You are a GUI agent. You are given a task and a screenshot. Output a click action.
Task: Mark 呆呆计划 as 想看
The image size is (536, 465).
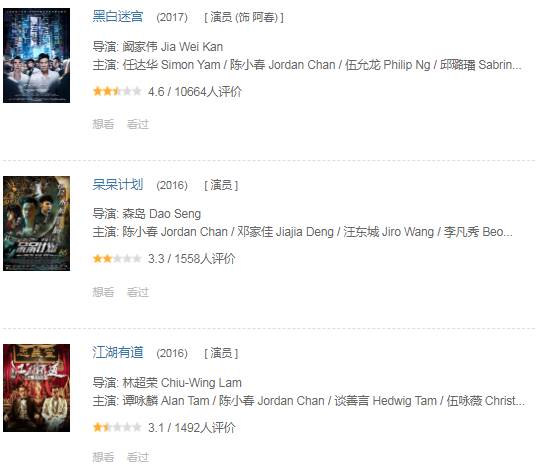(103, 292)
